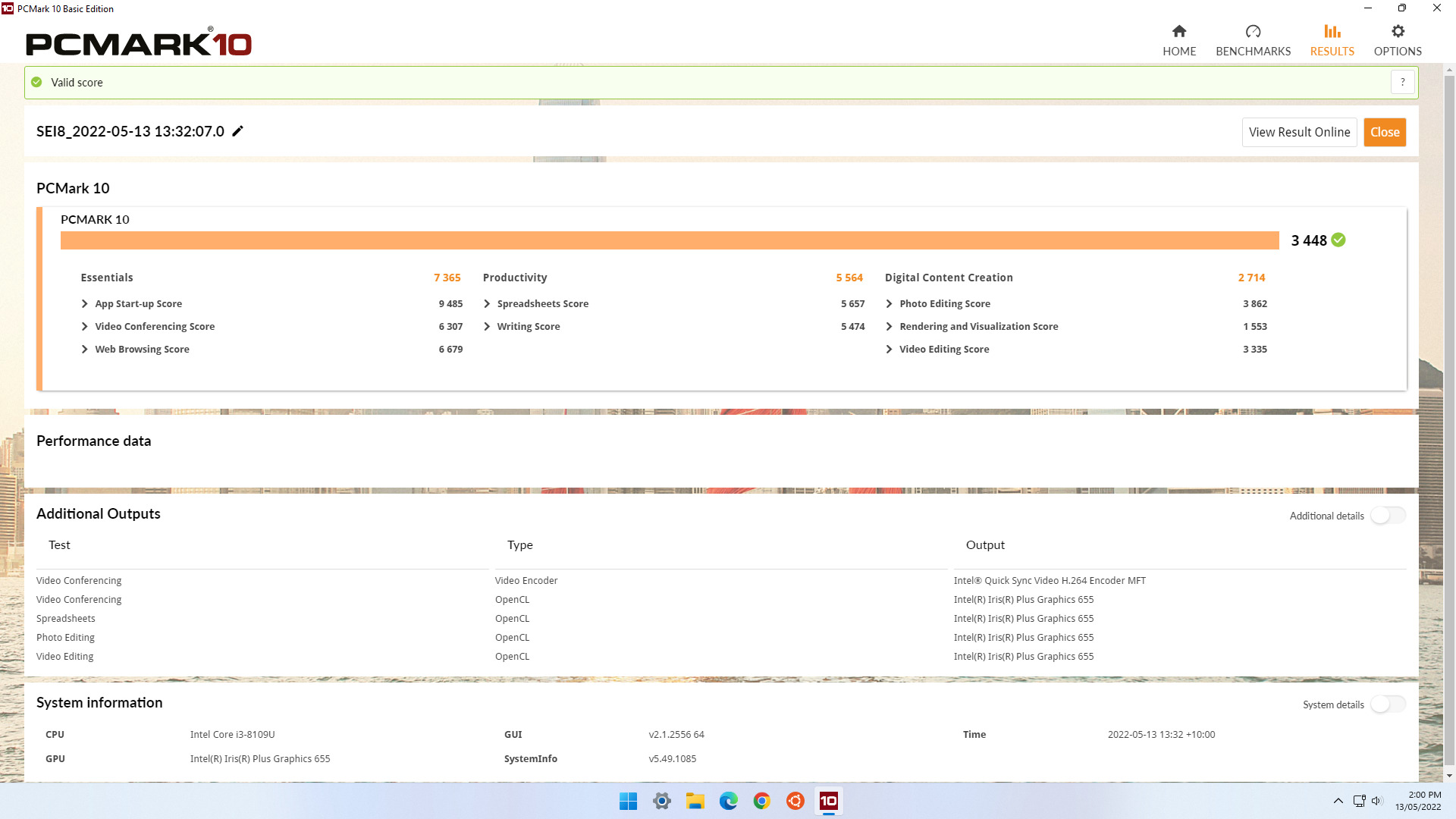The image size is (1456, 819).
Task: Show hidden tray icons chevron
Action: coord(1338,801)
